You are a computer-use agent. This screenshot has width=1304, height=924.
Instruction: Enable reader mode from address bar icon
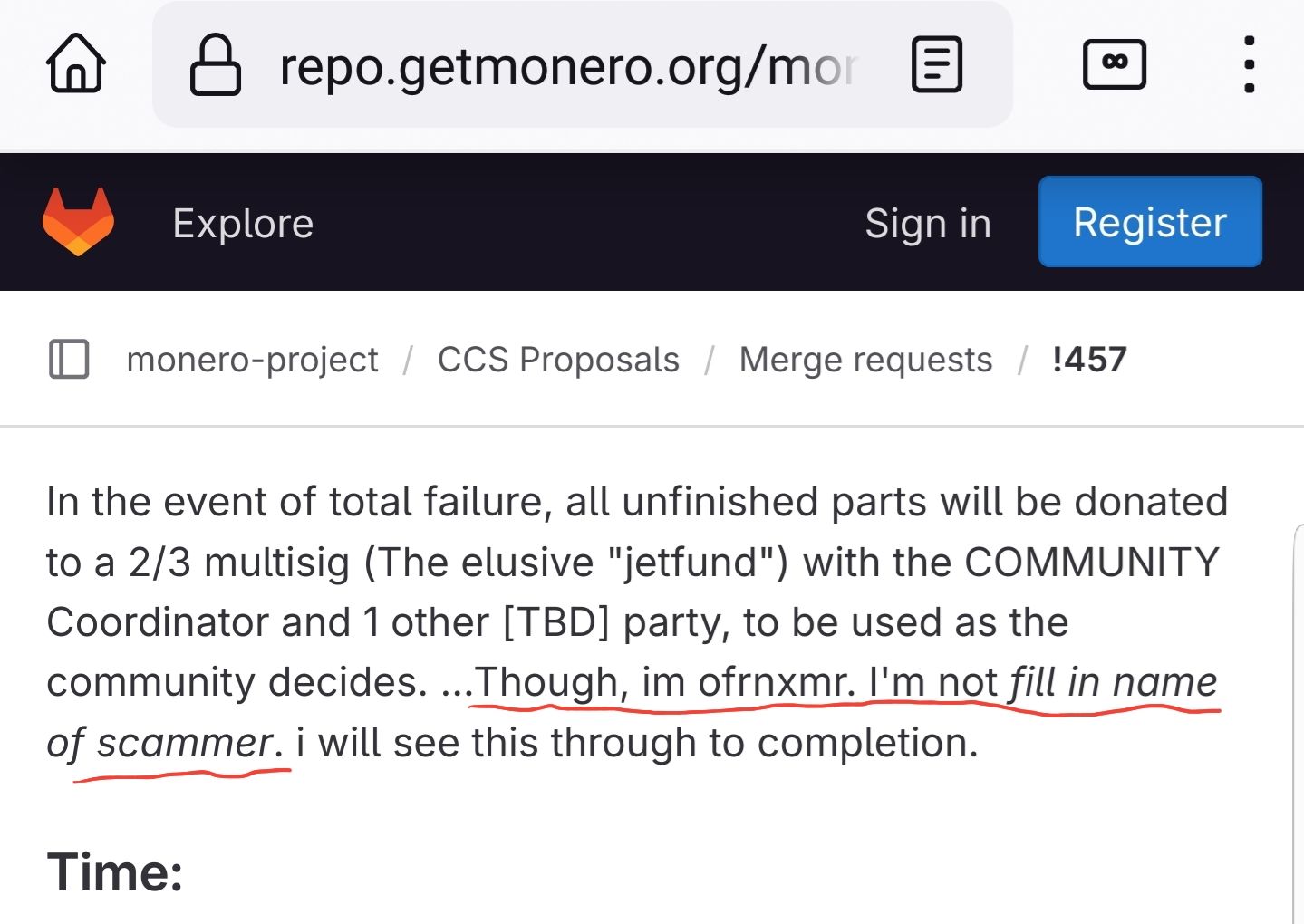(x=936, y=64)
